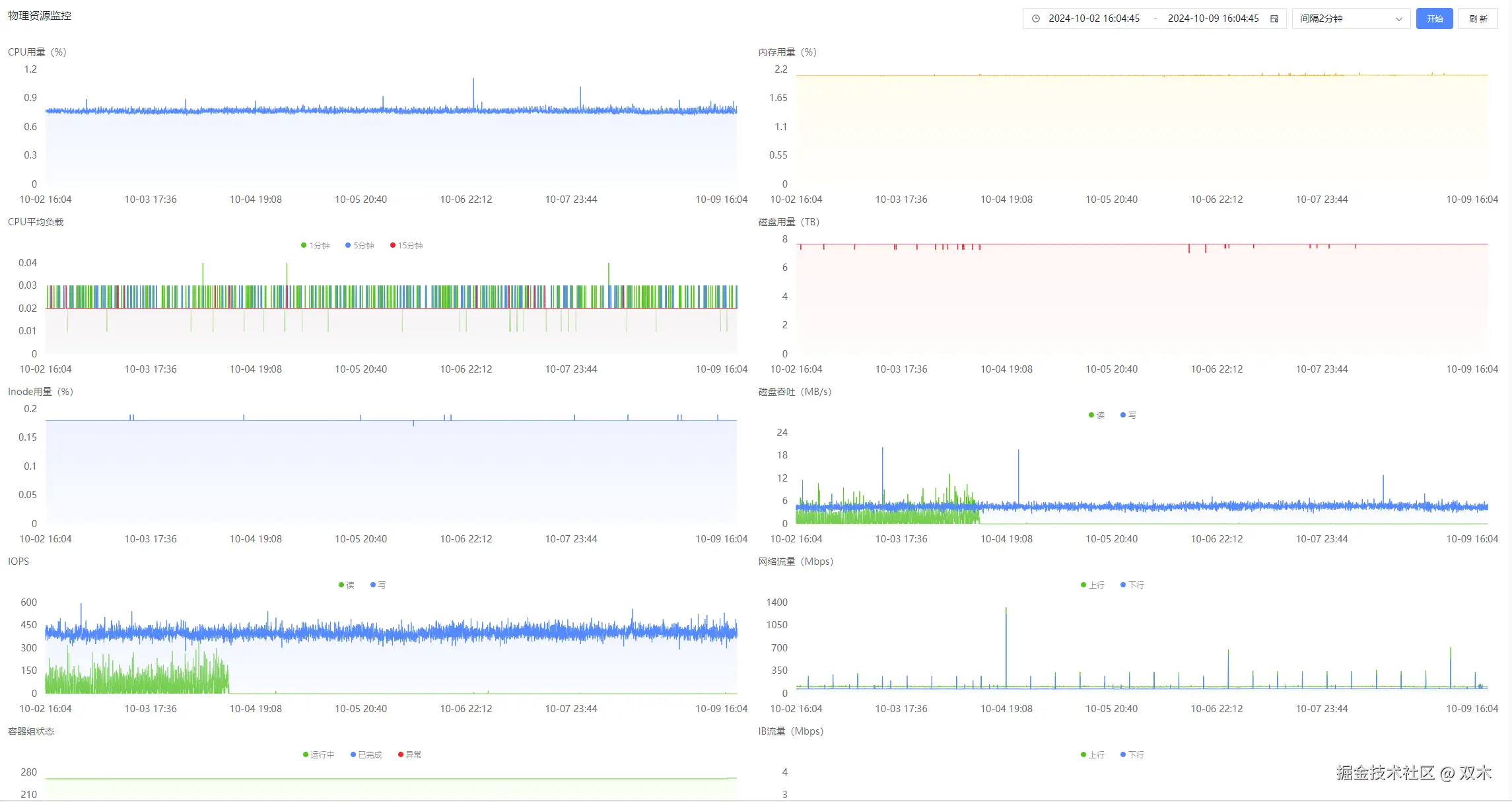This screenshot has height=802, width=1512.
Task: Edit start time 2024-10-02 16:04:45 field
Action: (x=1093, y=18)
